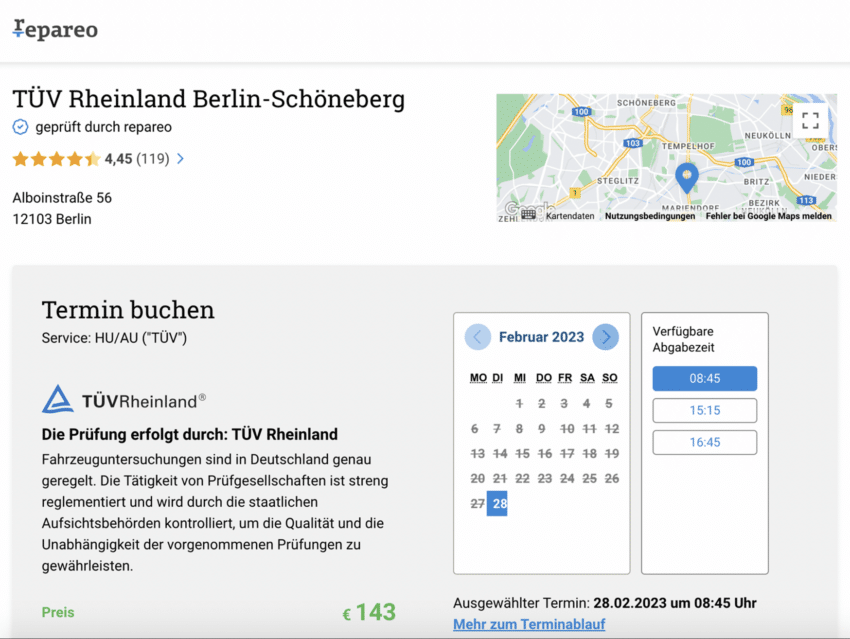
Task: Expand reviews via chevron next to rating
Action: [180, 158]
